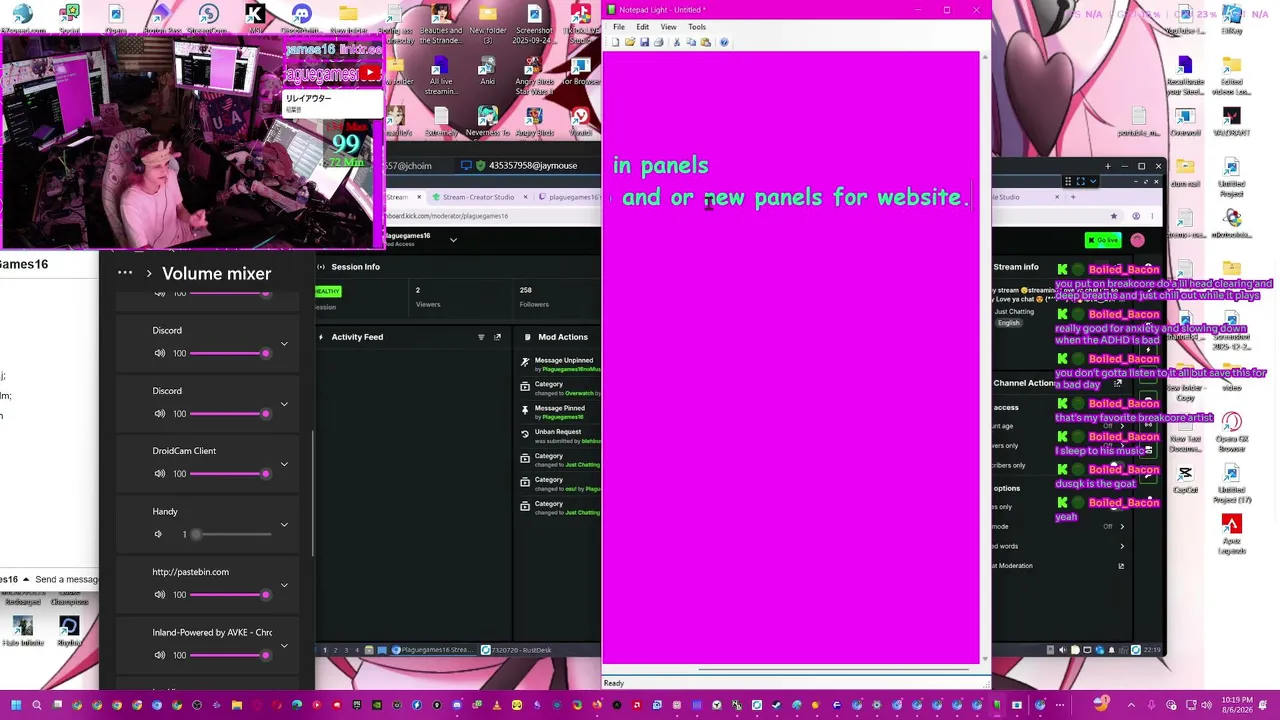
Task: Open the File menu in Notepad Light
Action: [619, 27]
